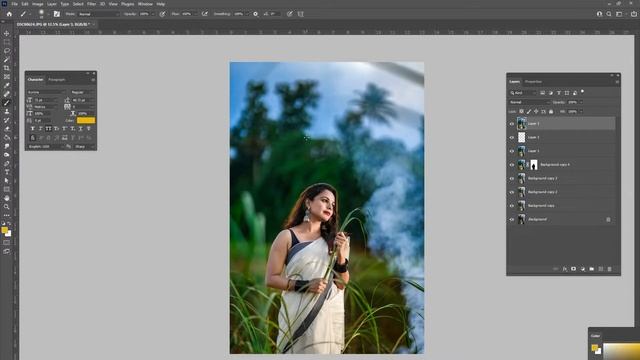
Task: Open the Kind filter dropdown in Layers
Action: 523,93
